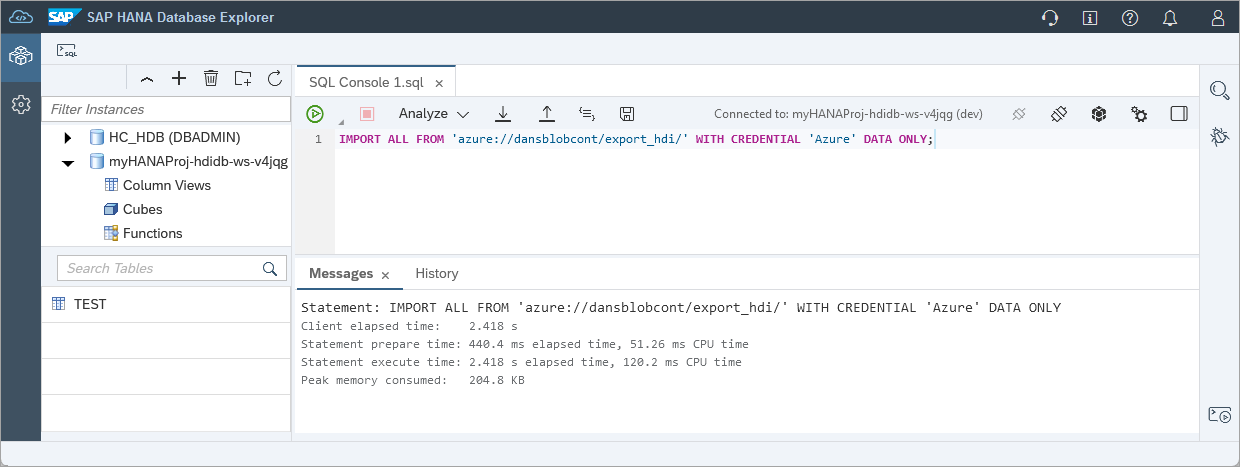Open run options arrow beside the play button
The image size is (1240, 467).
coord(340,122)
